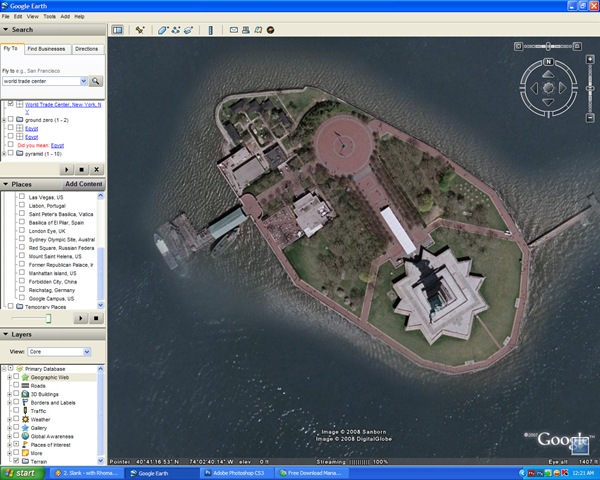Enable the Borders and Labels checkbox
The image size is (600, 480).
[x=16, y=402]
